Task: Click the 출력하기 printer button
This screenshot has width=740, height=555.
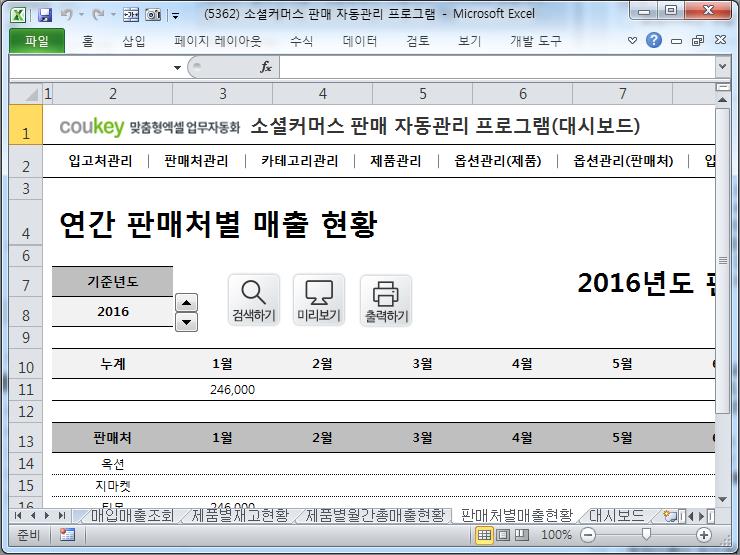Action: (x=386, y=301)
